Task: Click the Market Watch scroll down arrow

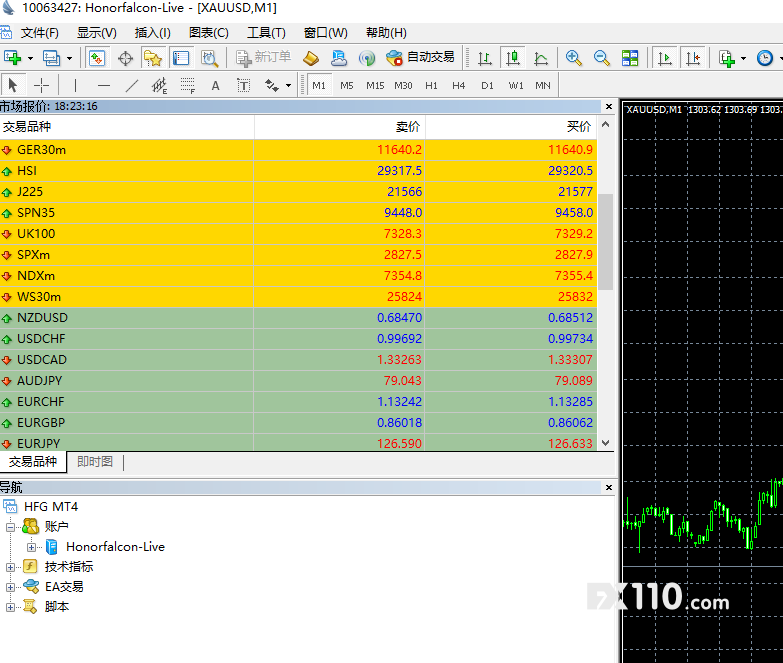Action: (606, 443)
